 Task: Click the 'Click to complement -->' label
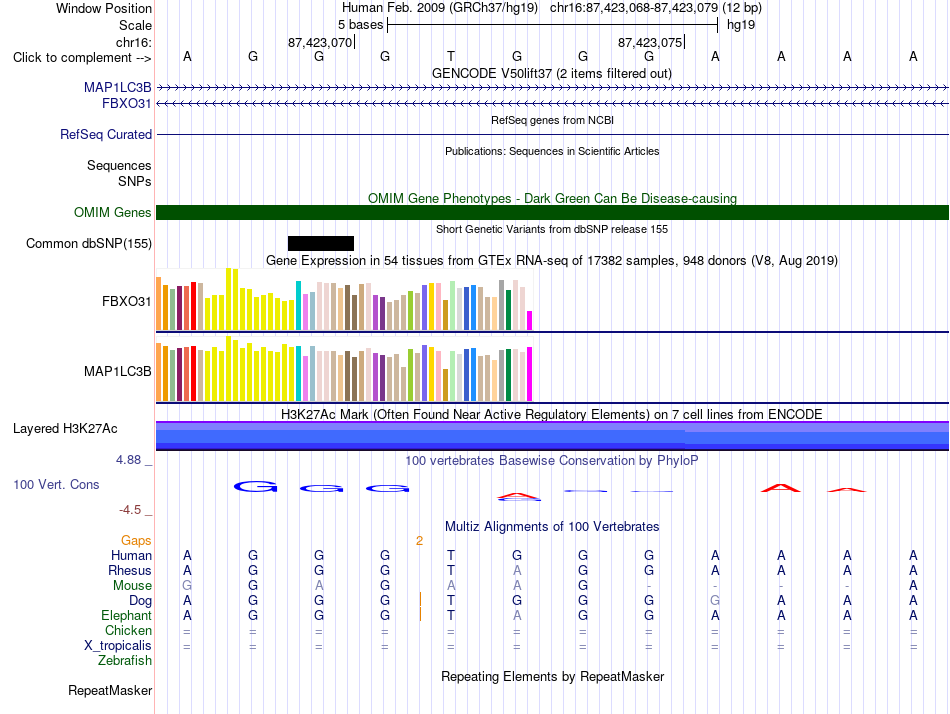(82, 58)
